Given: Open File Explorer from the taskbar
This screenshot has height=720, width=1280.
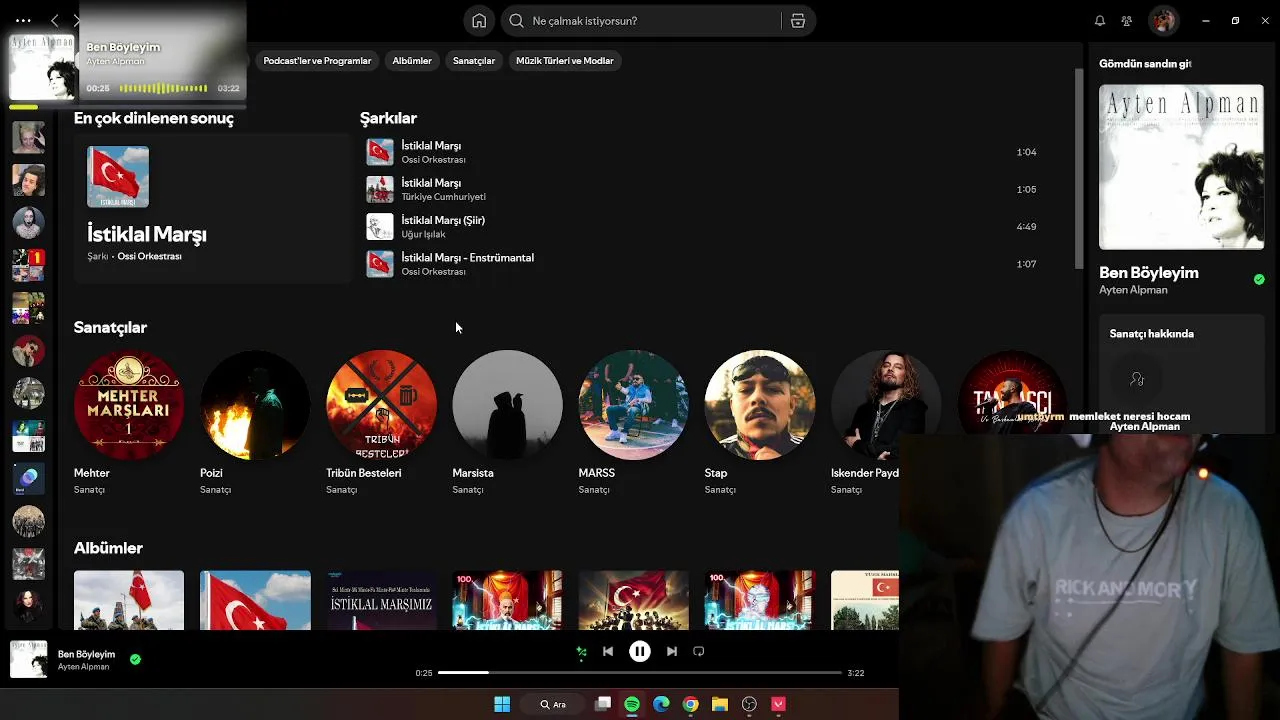Looking at the screenshot, I should tap(720, 704).
